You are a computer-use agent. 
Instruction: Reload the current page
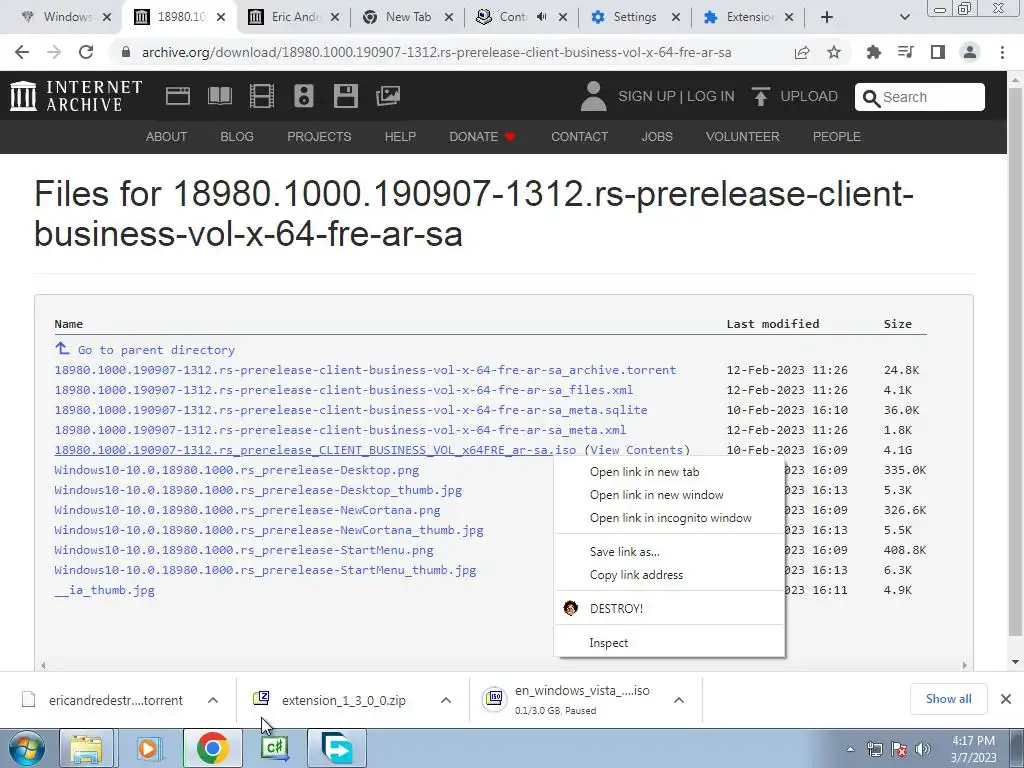86,52
